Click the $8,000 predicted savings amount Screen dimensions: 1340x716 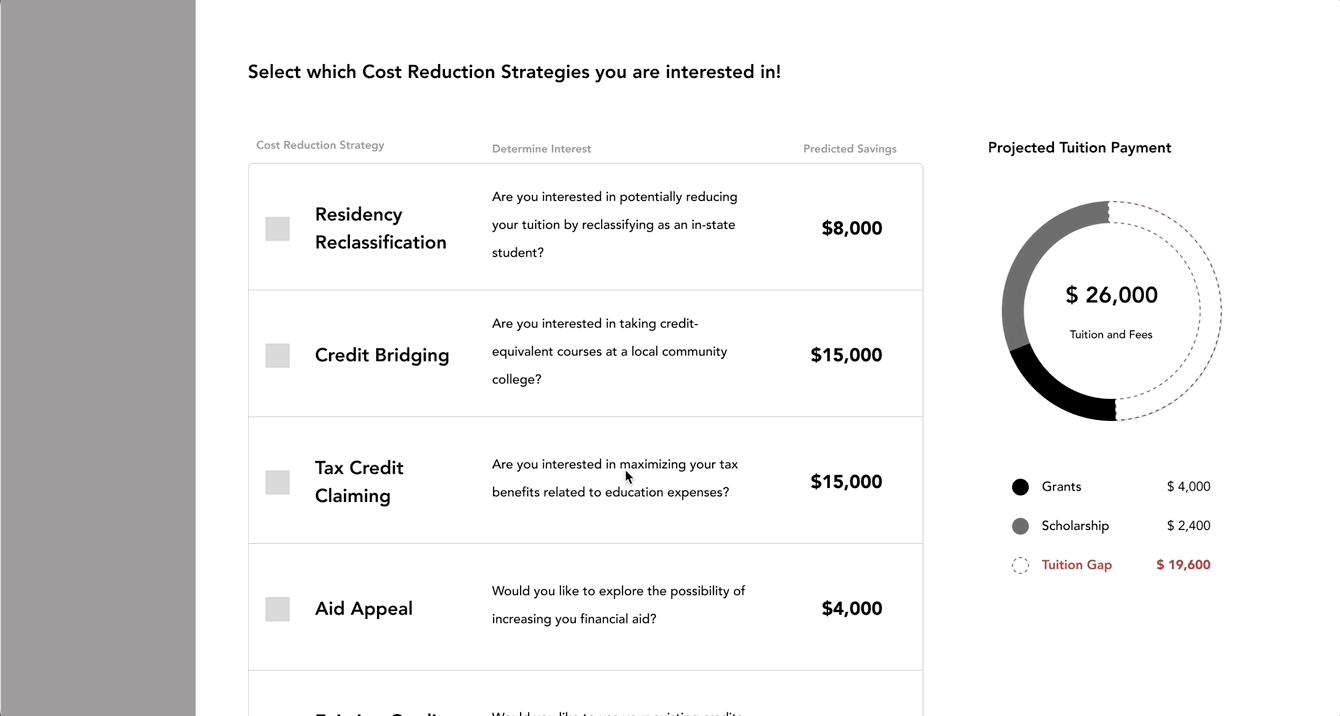[851, 228]
